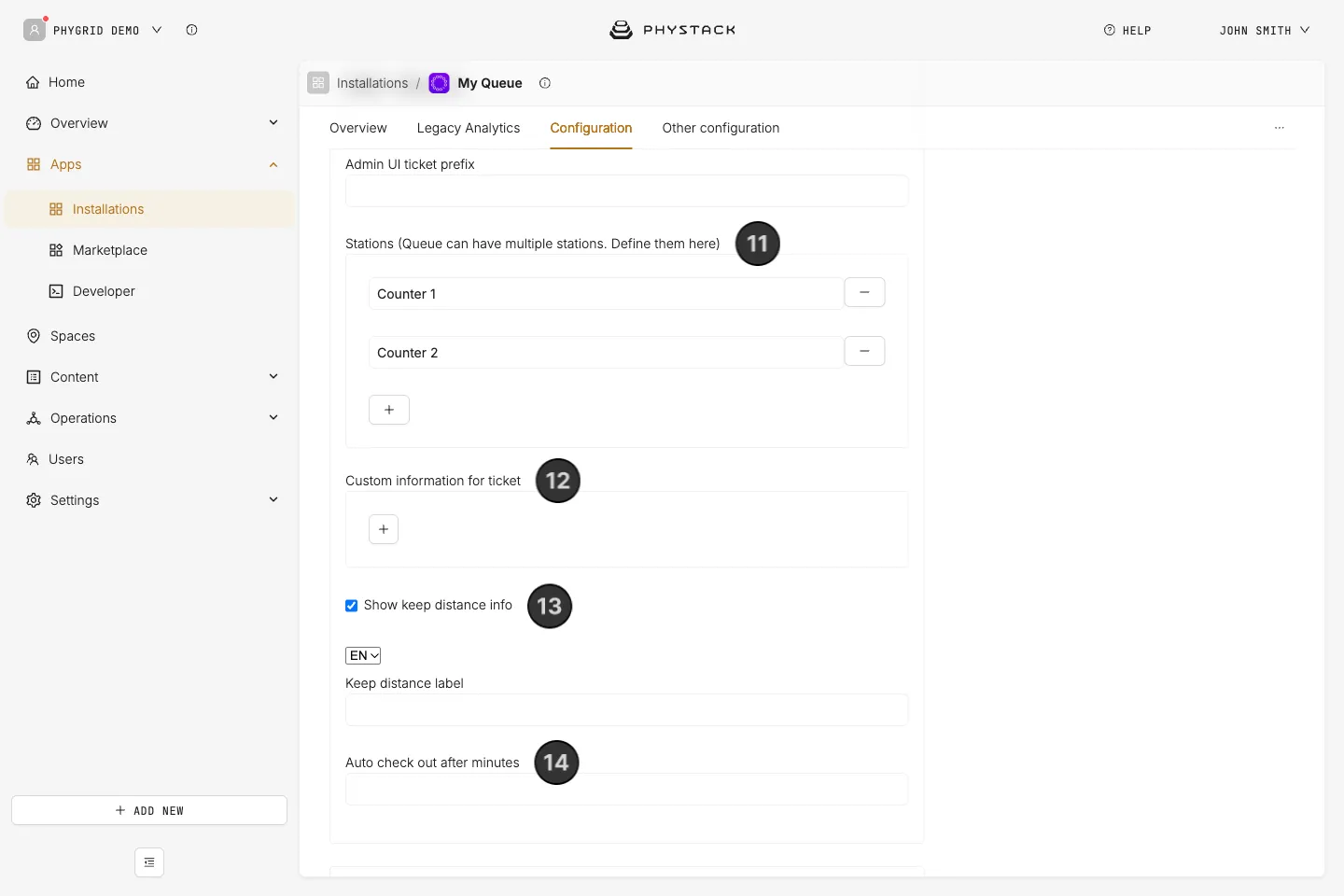Click the Counter 1 station field
Screen dimensions: 1344x896
coord(606,293)
